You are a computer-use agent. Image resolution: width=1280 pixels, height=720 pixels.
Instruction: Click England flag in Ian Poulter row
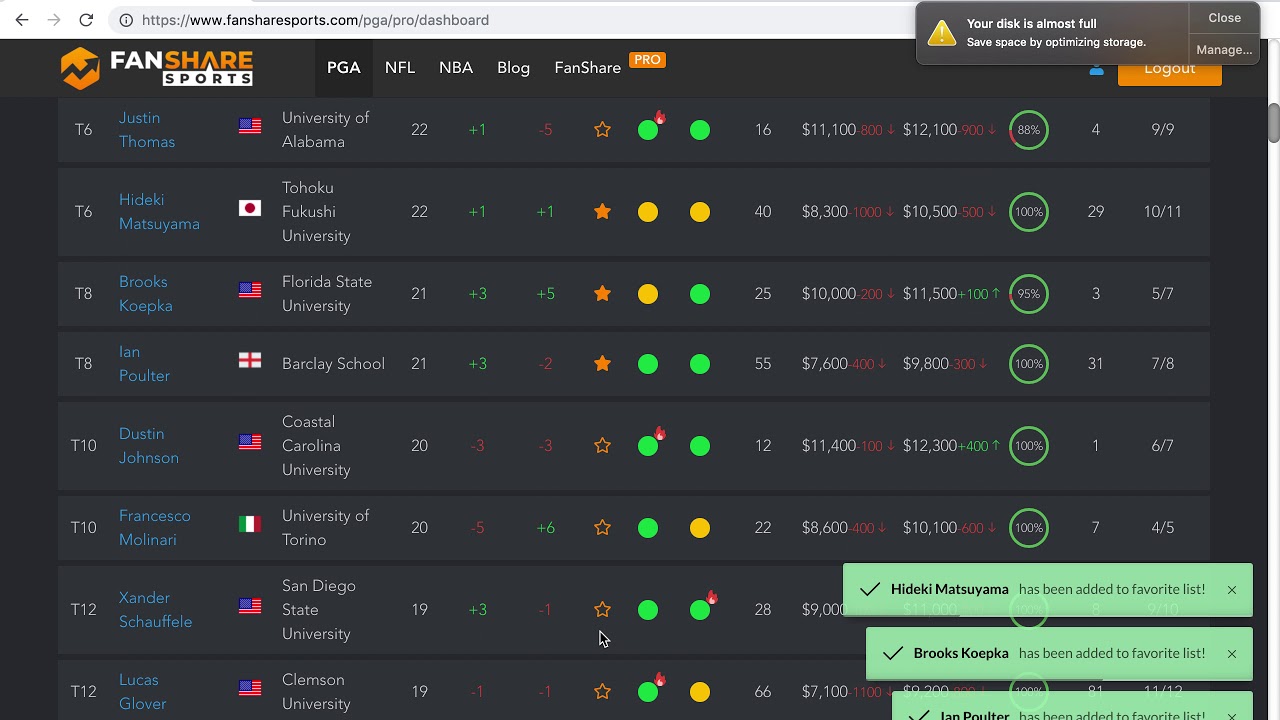tap(250, 360)
